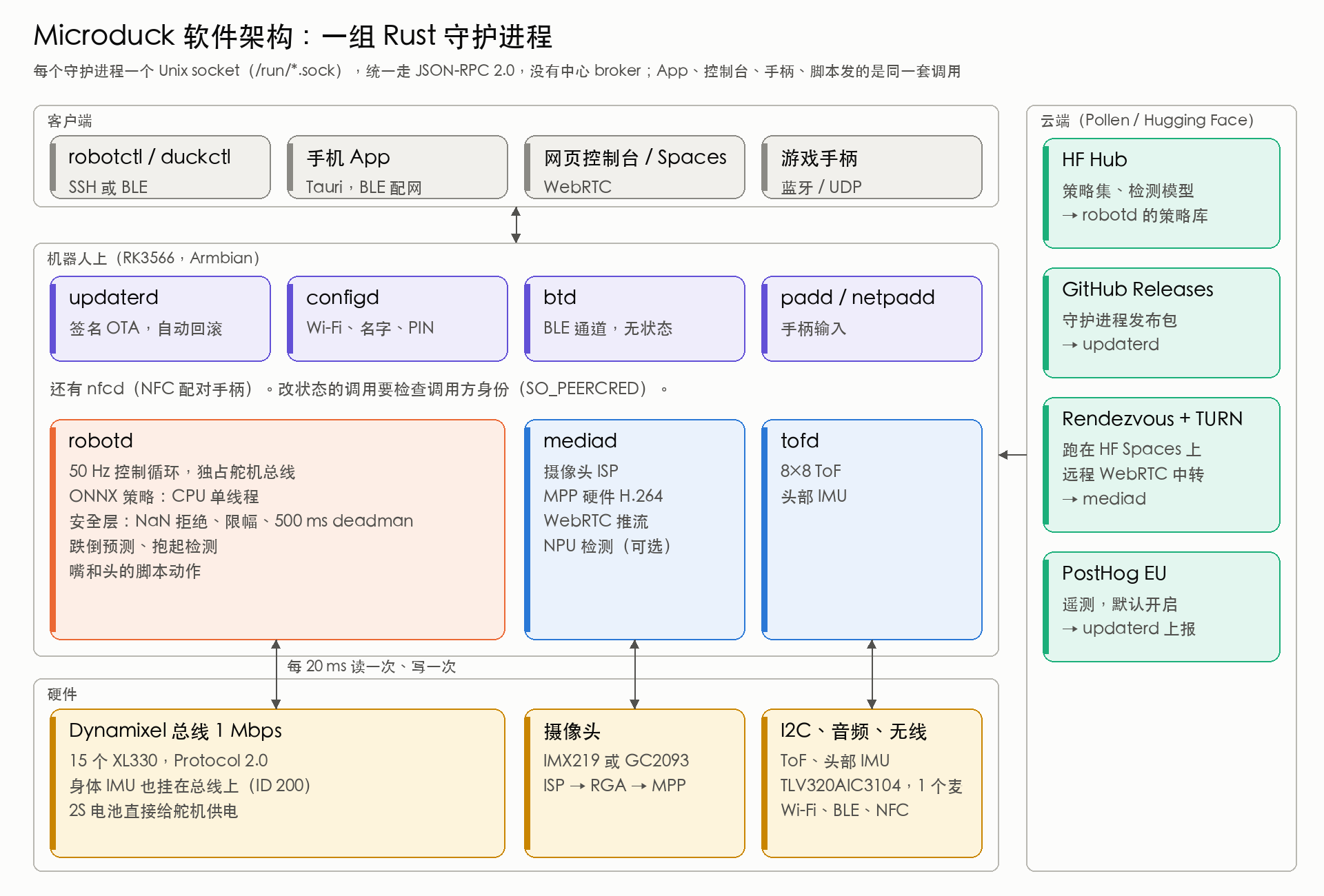
Task: Click the I2C、音频、无线 hardware box
Action: (x=872, y=784)
